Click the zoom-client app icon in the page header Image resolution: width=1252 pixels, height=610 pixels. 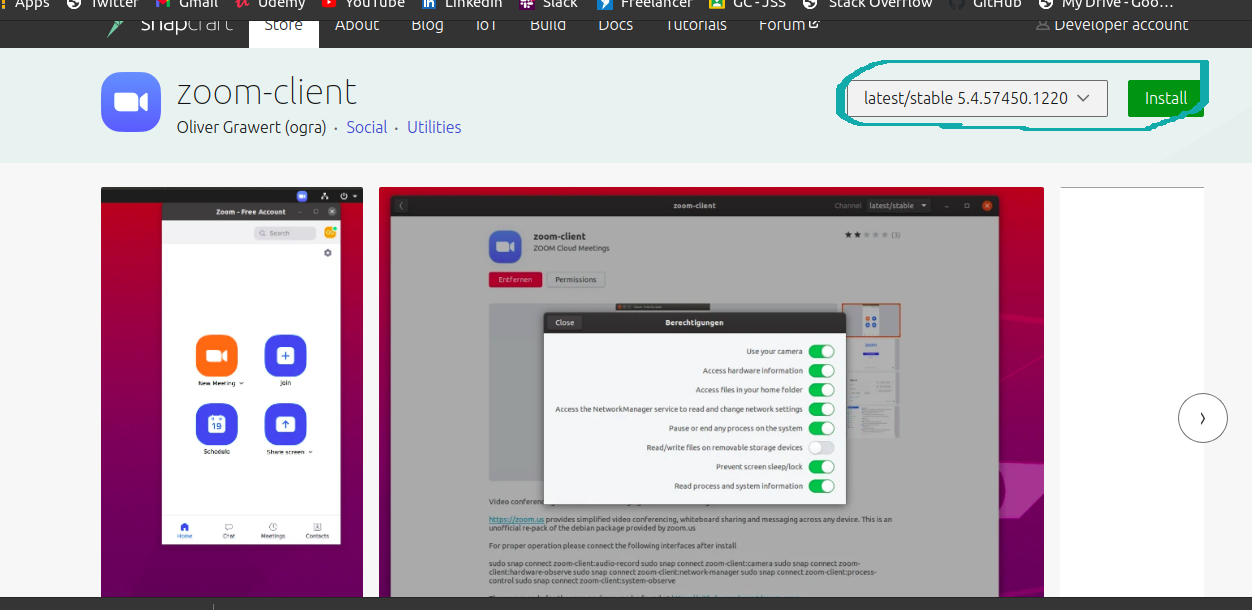[131, 102]
